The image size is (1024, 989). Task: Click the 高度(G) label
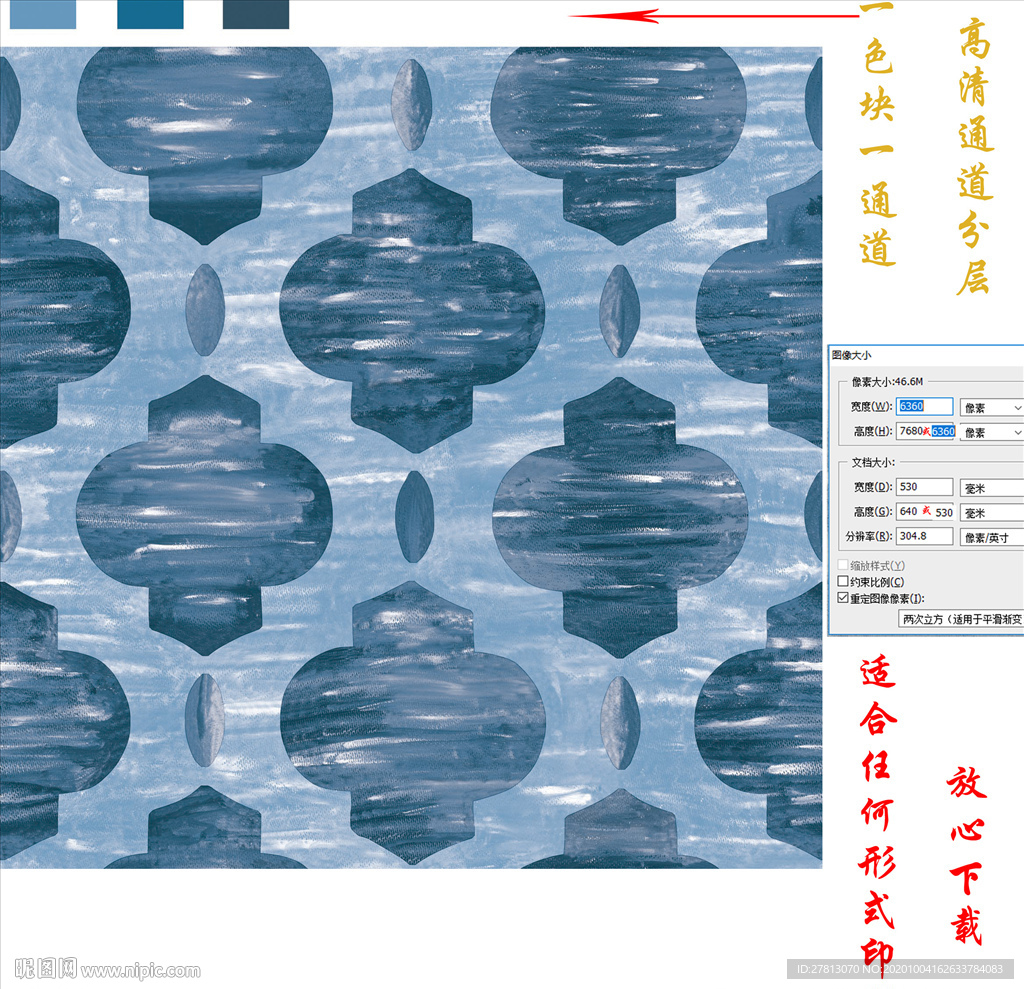pyautogui.click(x=873, y=511)
